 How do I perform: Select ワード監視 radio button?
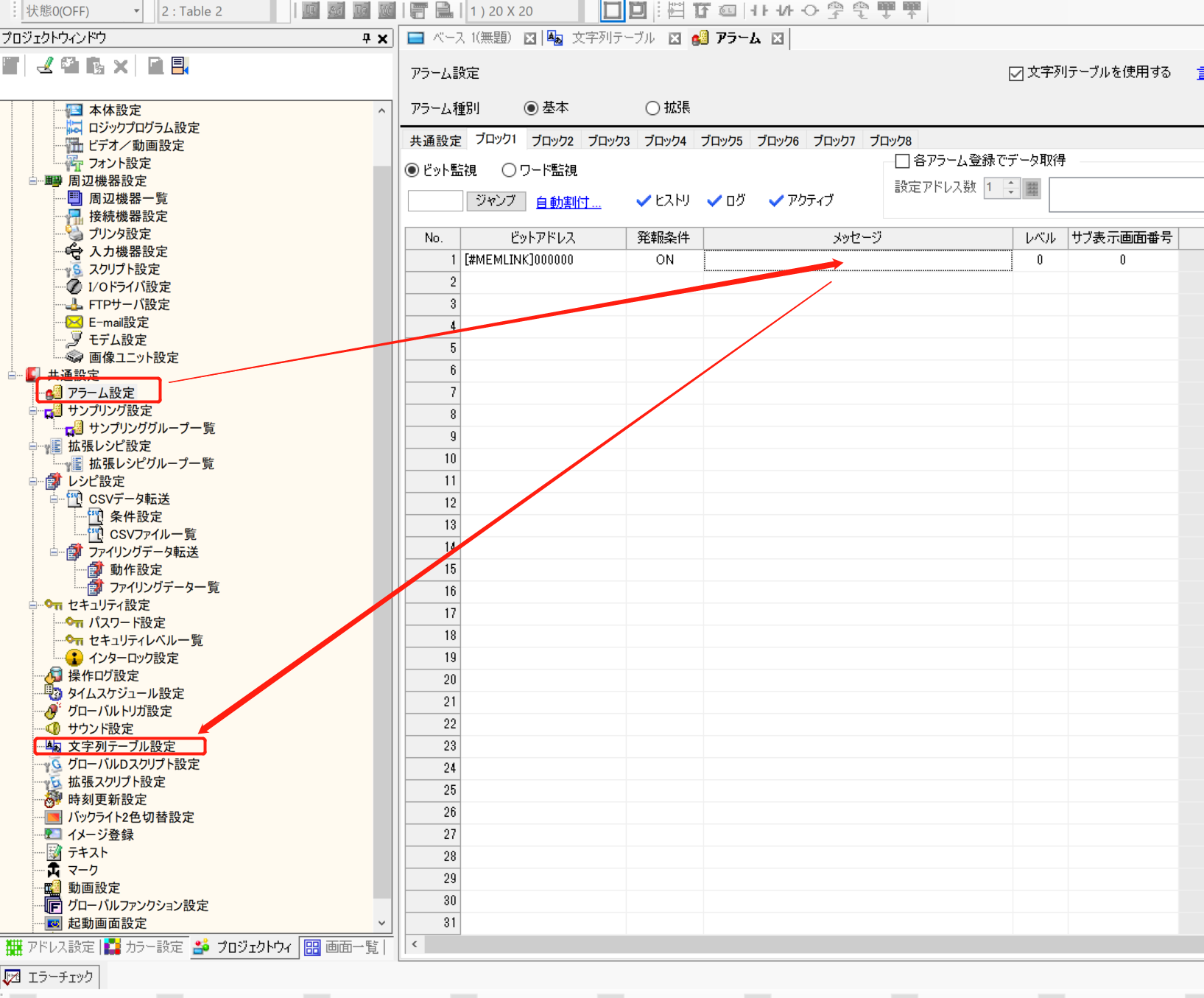click(x=509, y=170)
